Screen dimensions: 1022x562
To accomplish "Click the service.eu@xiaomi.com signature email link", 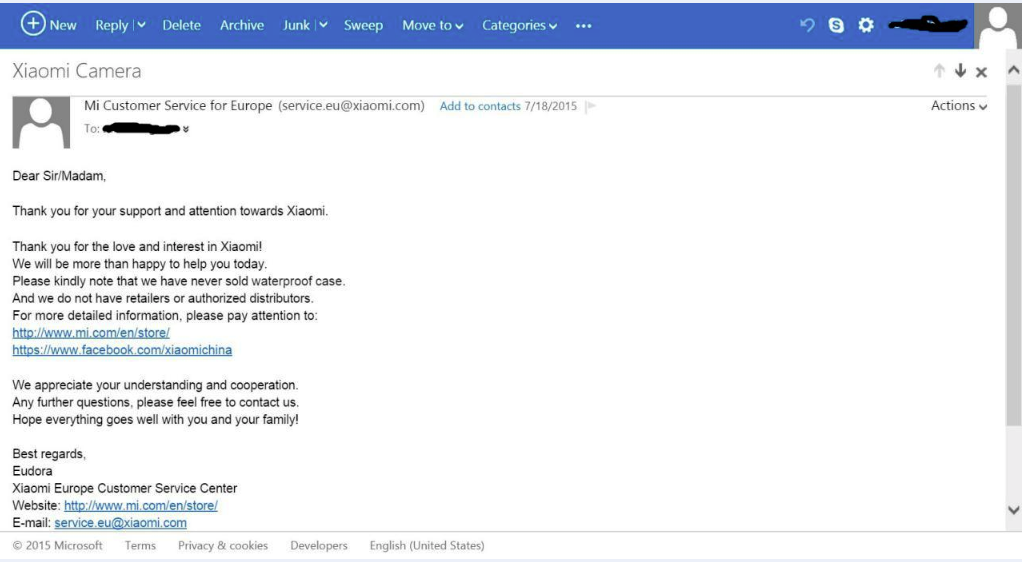I will pos(121,523).
